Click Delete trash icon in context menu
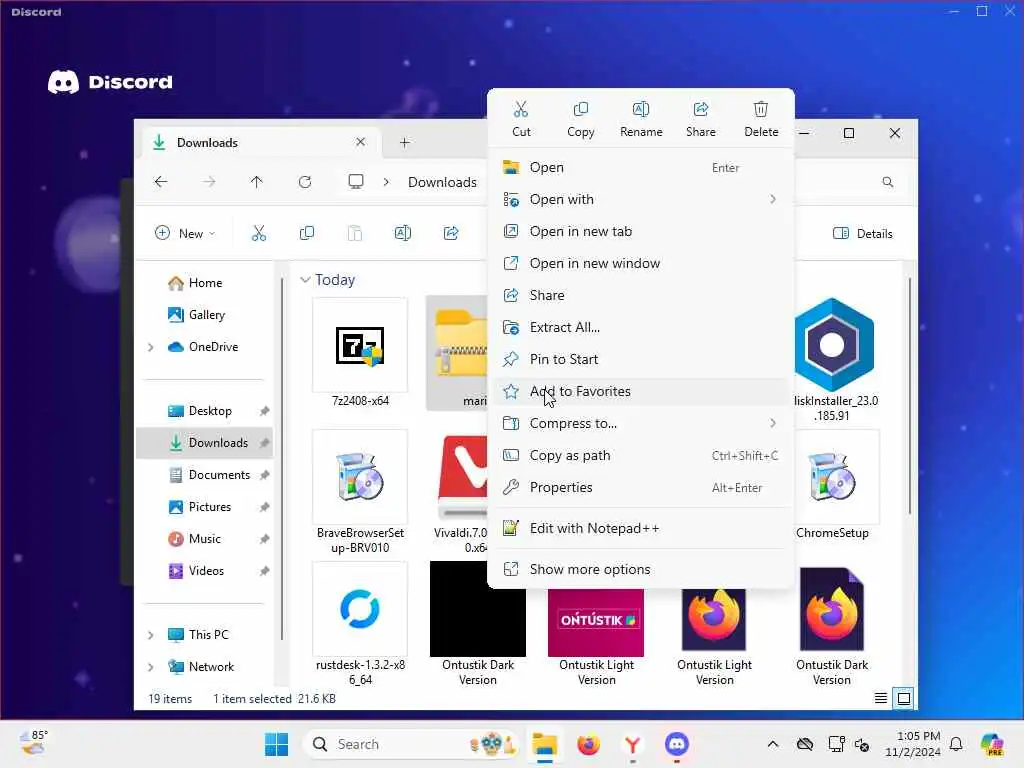Screen dimensions: 1024x768 click(761, 118)
